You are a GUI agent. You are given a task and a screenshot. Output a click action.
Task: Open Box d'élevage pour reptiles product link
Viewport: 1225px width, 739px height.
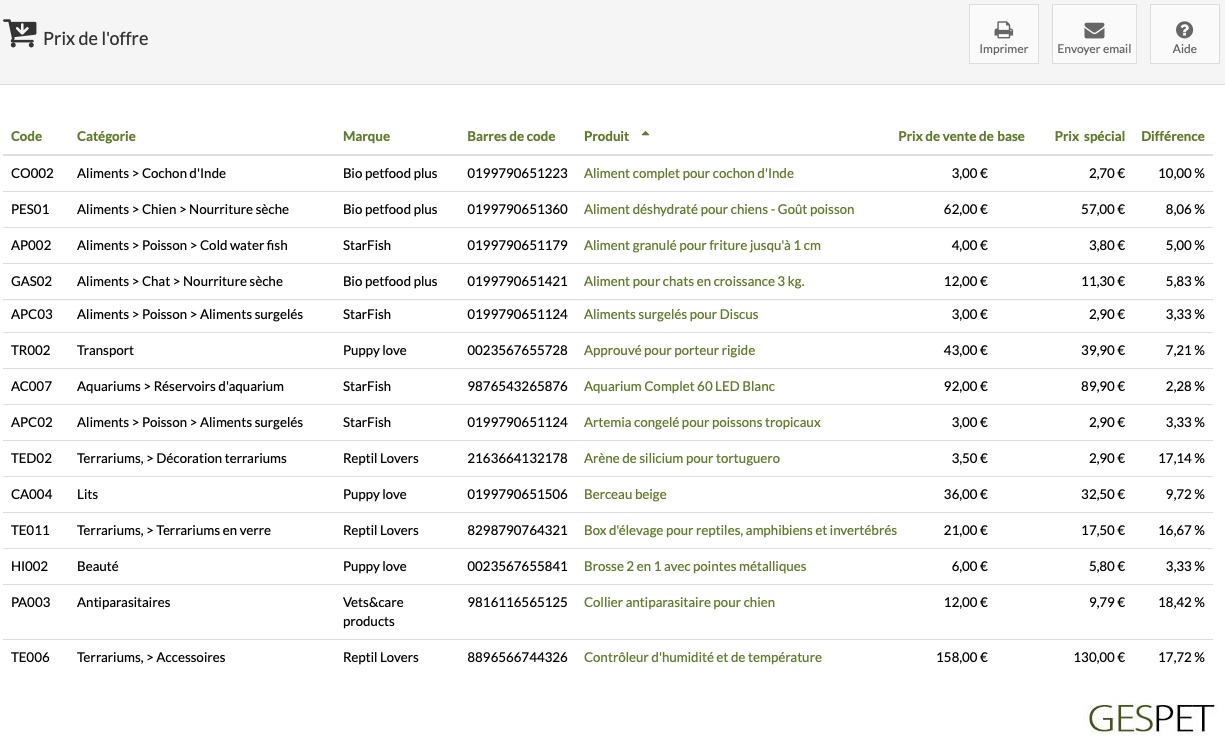[740, 530]
